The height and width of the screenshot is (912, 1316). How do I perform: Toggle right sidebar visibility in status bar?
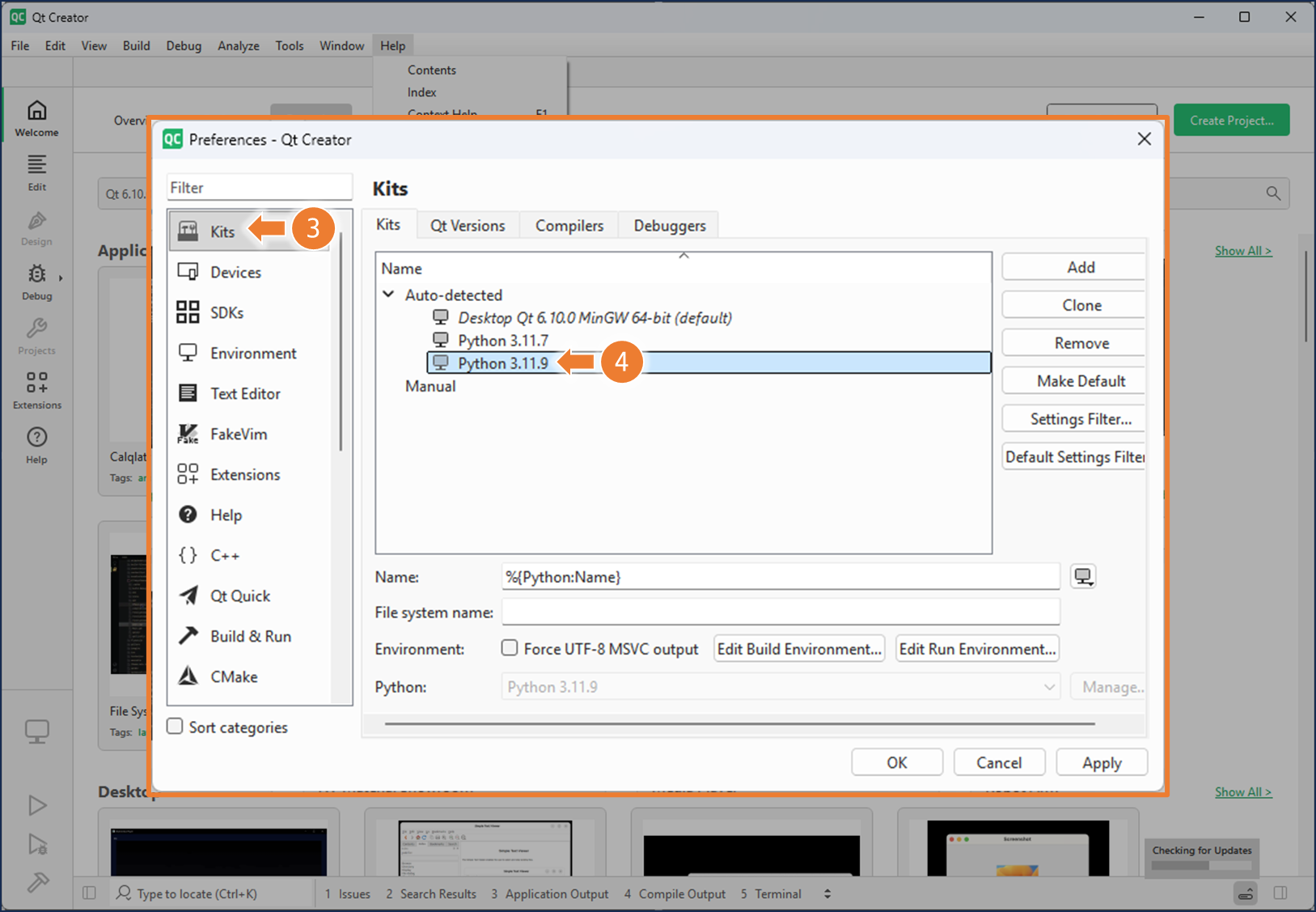1280,893
